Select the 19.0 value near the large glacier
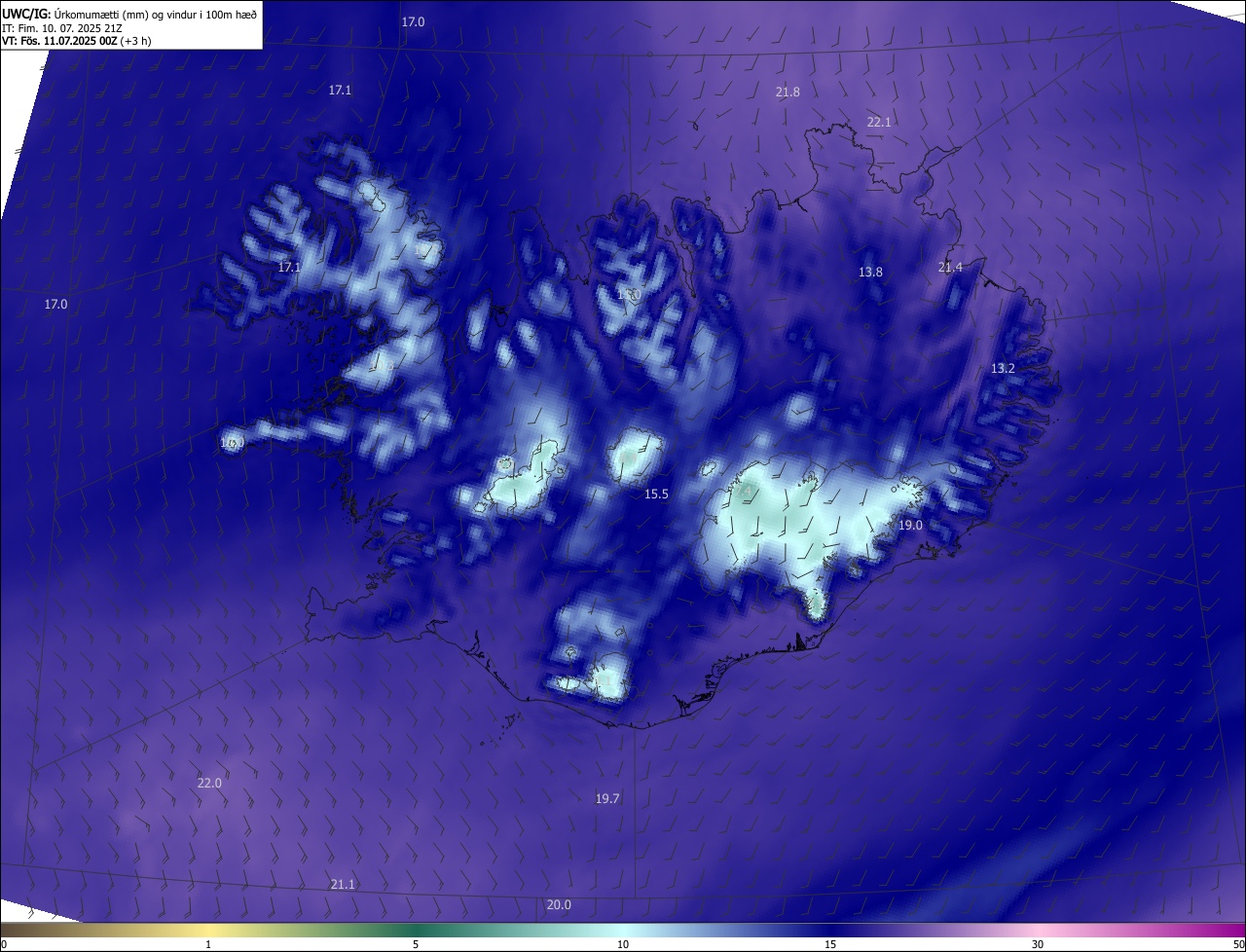This screenshot has height=952, width=1246. click(x=910, y=526)
